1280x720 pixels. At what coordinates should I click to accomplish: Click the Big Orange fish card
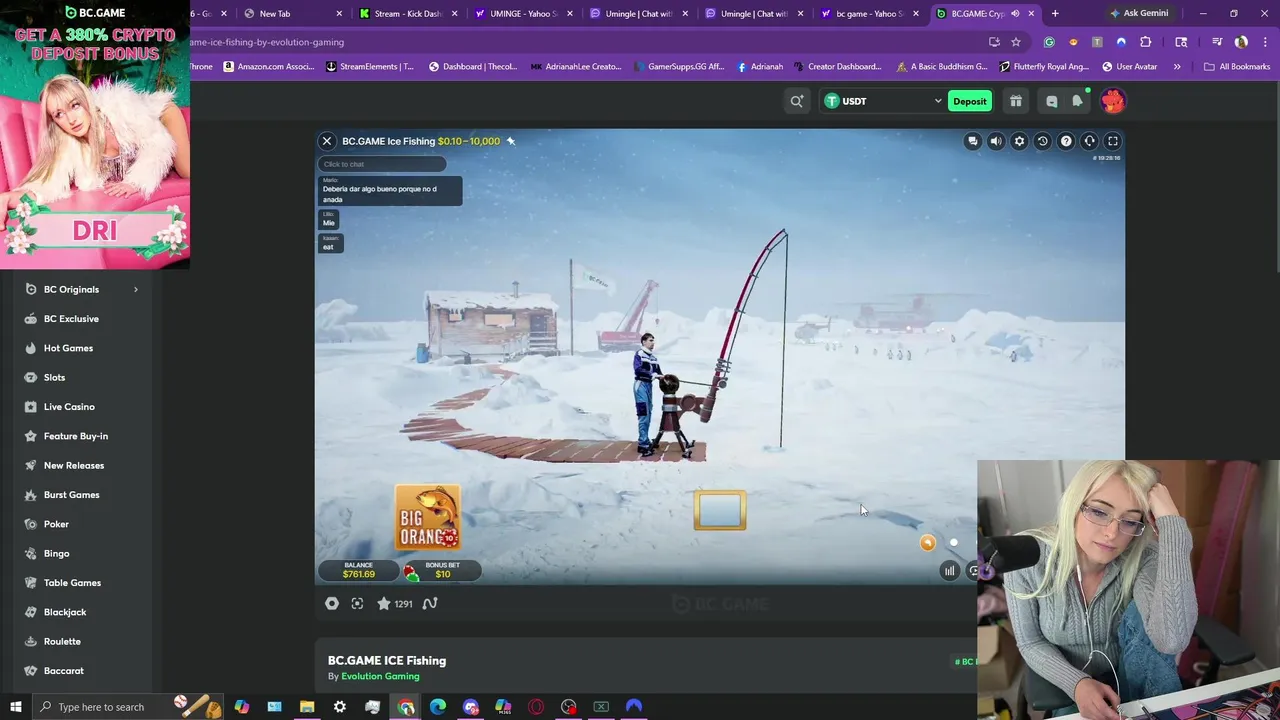click(428, 518)
